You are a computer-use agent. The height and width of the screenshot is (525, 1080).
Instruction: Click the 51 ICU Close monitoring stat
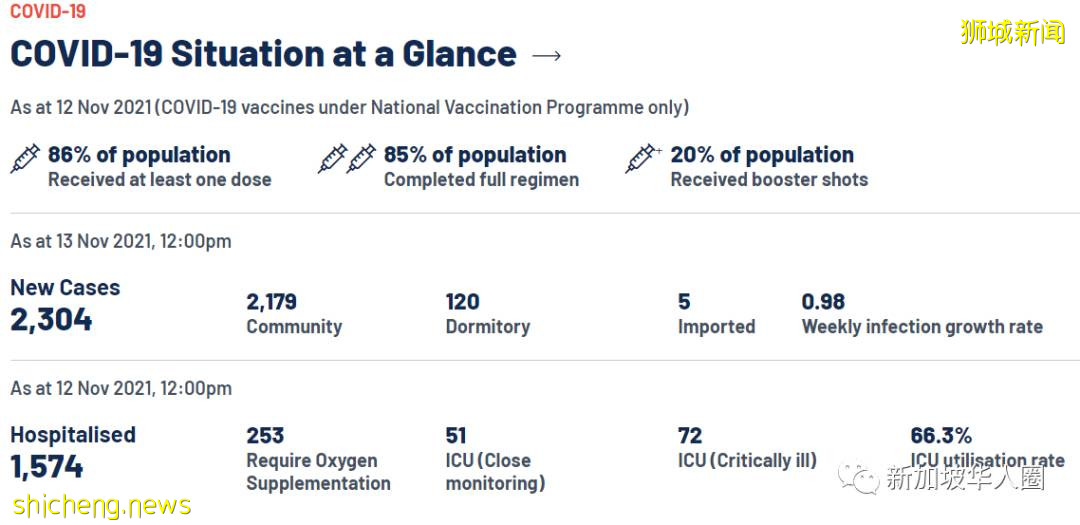click(456, 436)
